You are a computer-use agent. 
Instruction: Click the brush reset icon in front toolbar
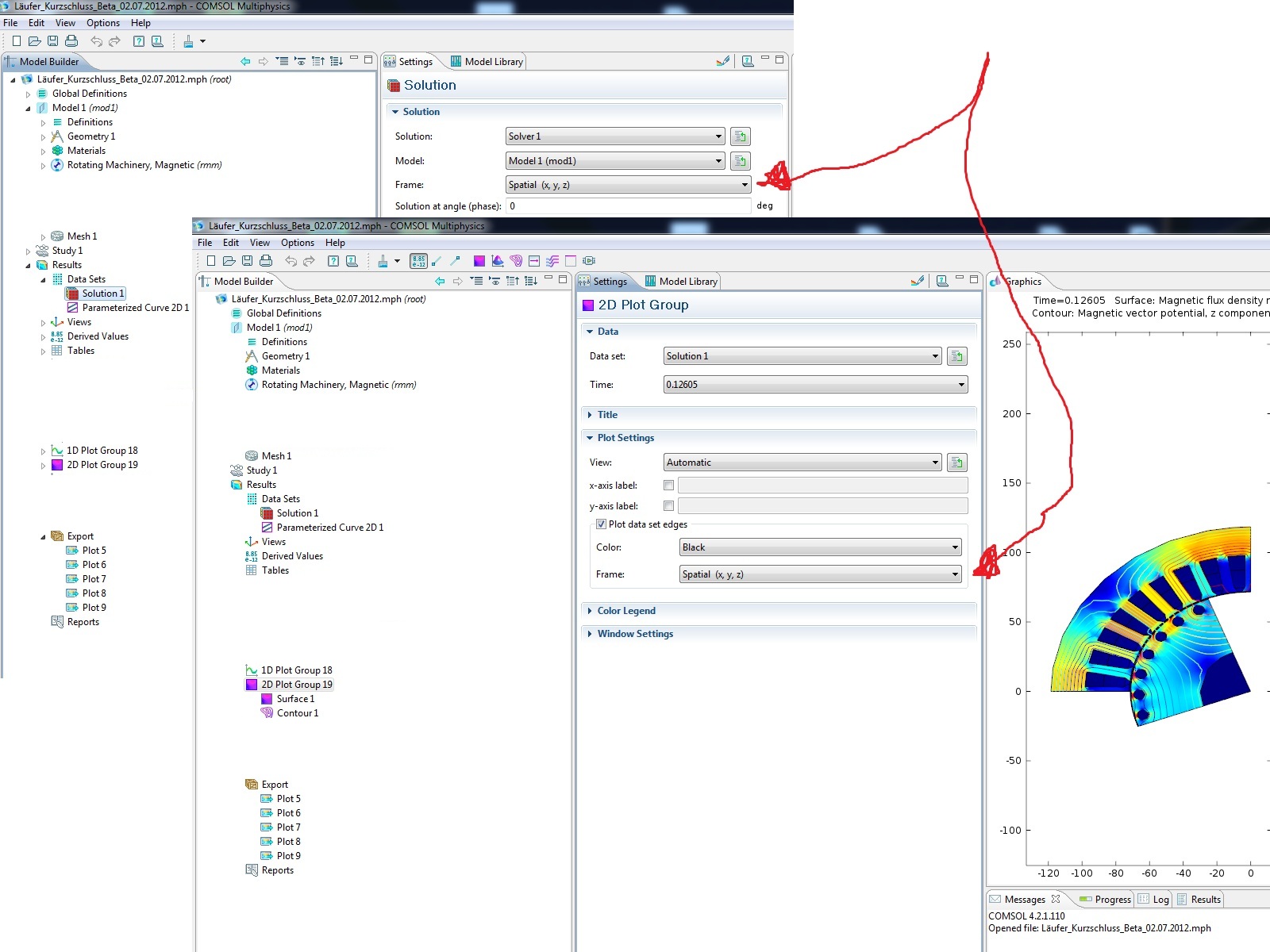[383, 260]
